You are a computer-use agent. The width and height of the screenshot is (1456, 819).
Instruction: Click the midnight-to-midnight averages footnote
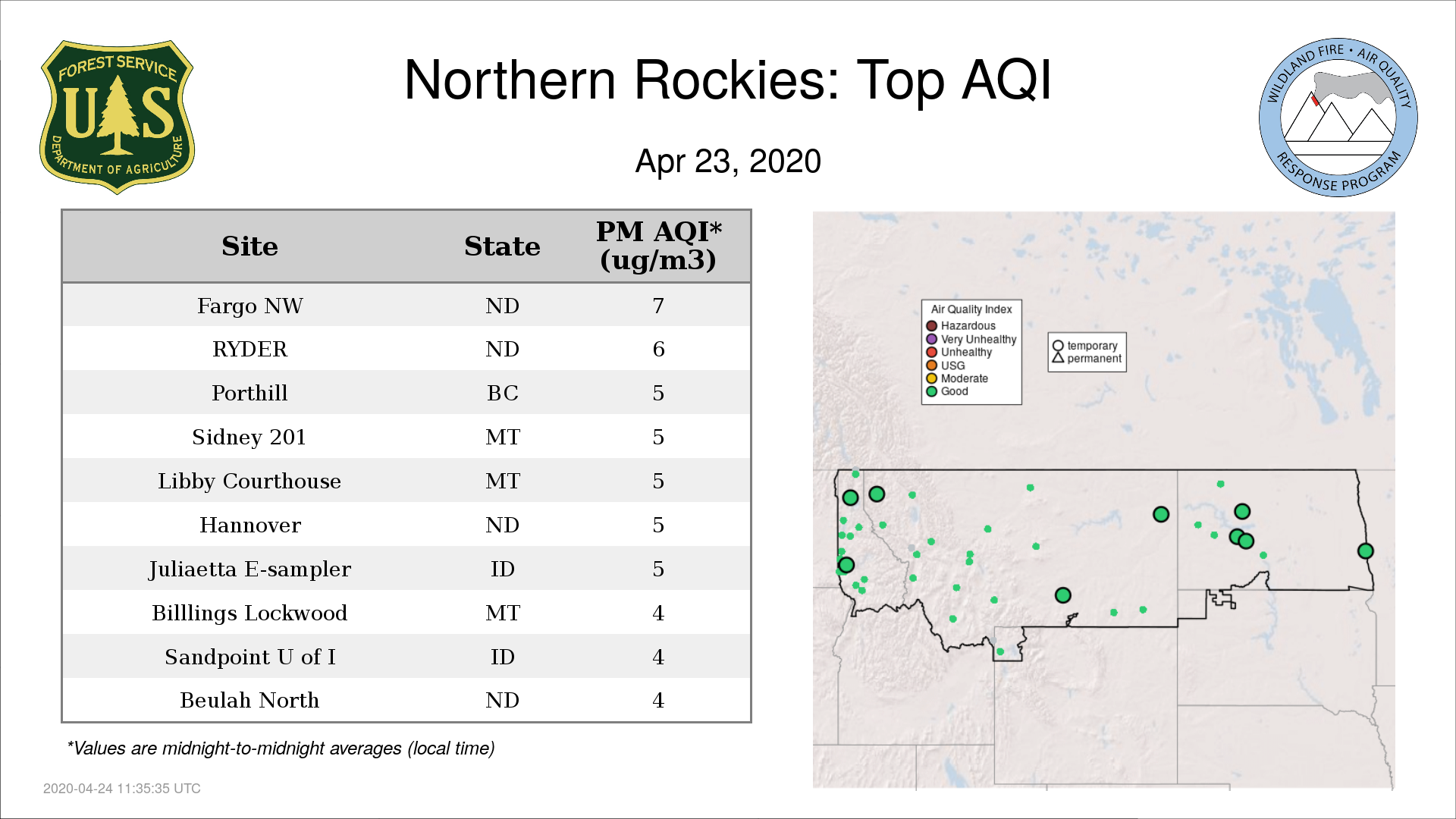coord(281,749)
